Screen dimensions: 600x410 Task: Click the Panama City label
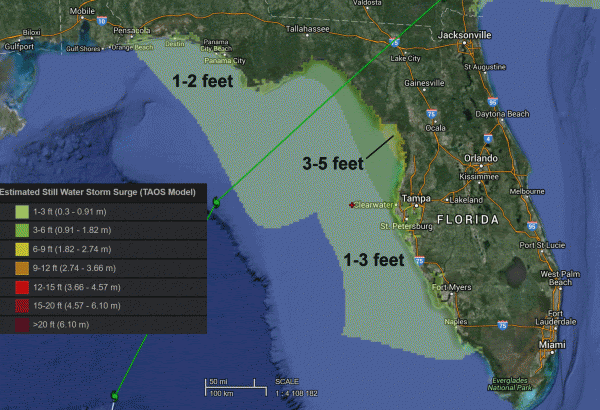pos(225,60)
